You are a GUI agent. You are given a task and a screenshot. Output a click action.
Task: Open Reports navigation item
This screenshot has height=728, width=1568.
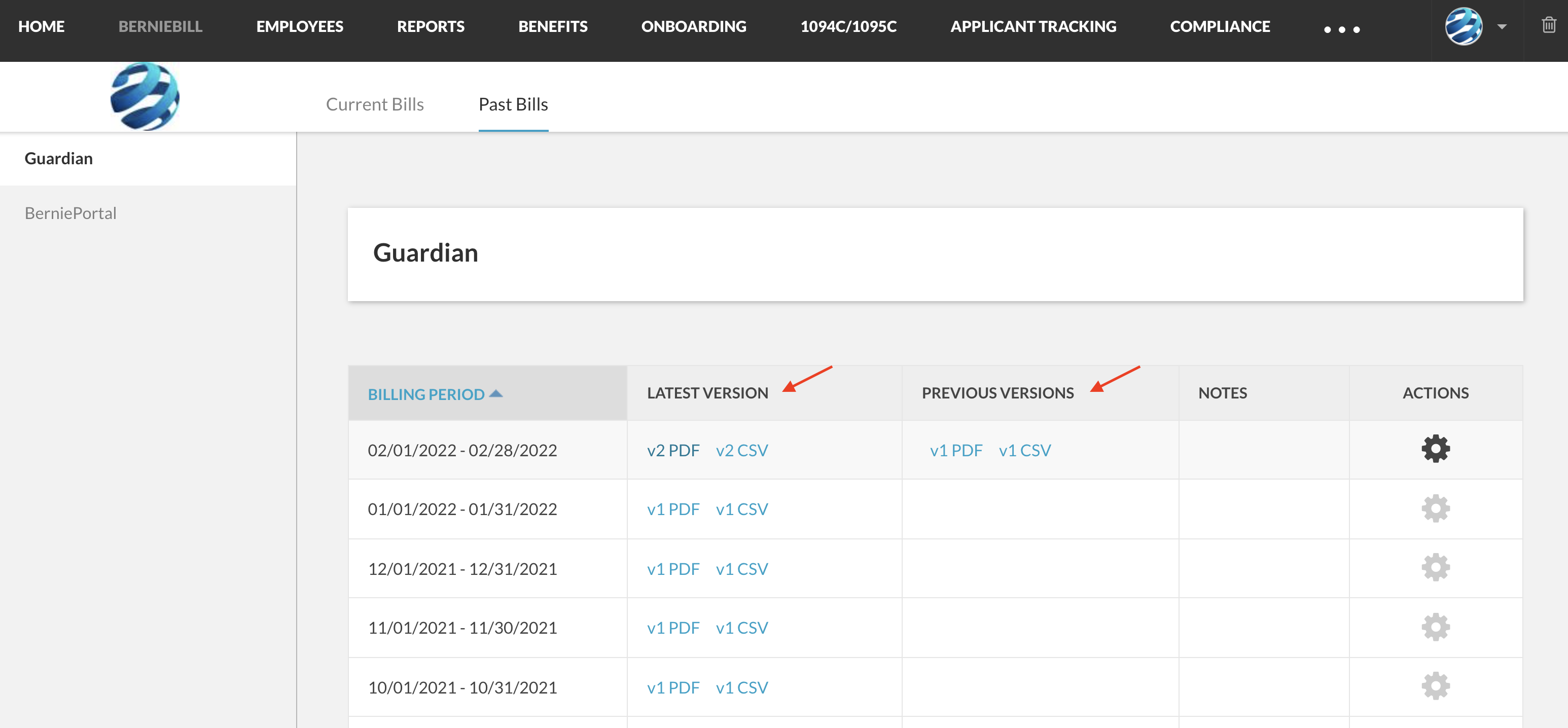(431, 26)
